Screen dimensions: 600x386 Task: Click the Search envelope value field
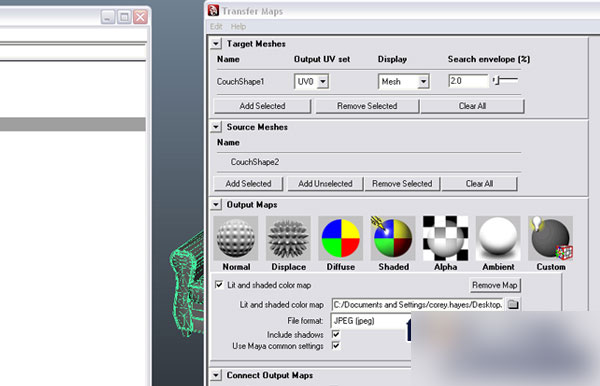468,81
